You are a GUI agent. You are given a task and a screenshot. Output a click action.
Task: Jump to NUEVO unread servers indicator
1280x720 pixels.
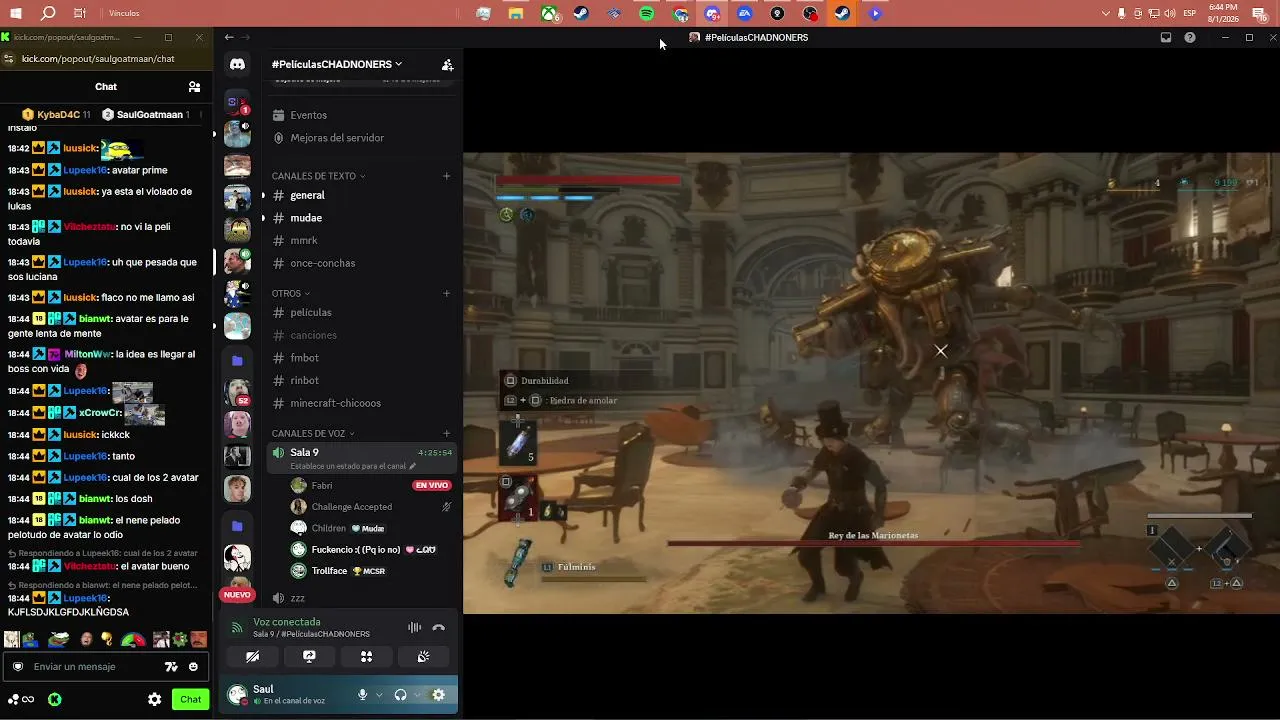237,594
